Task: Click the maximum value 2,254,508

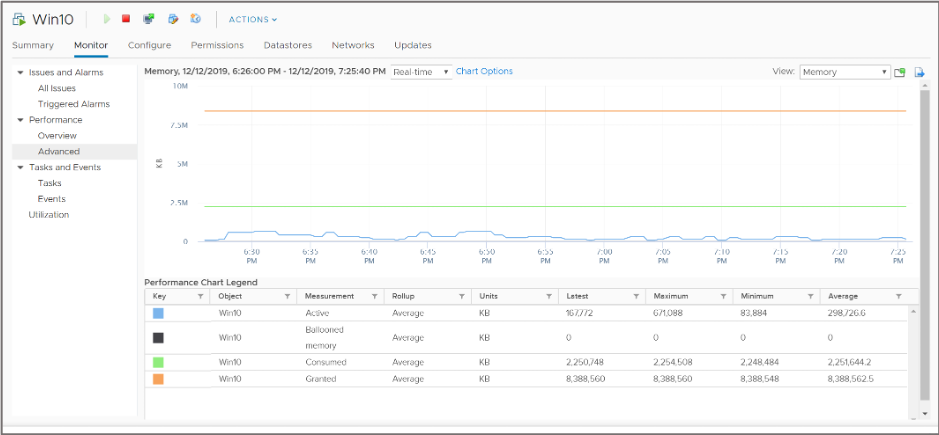Action: (672, 362)
